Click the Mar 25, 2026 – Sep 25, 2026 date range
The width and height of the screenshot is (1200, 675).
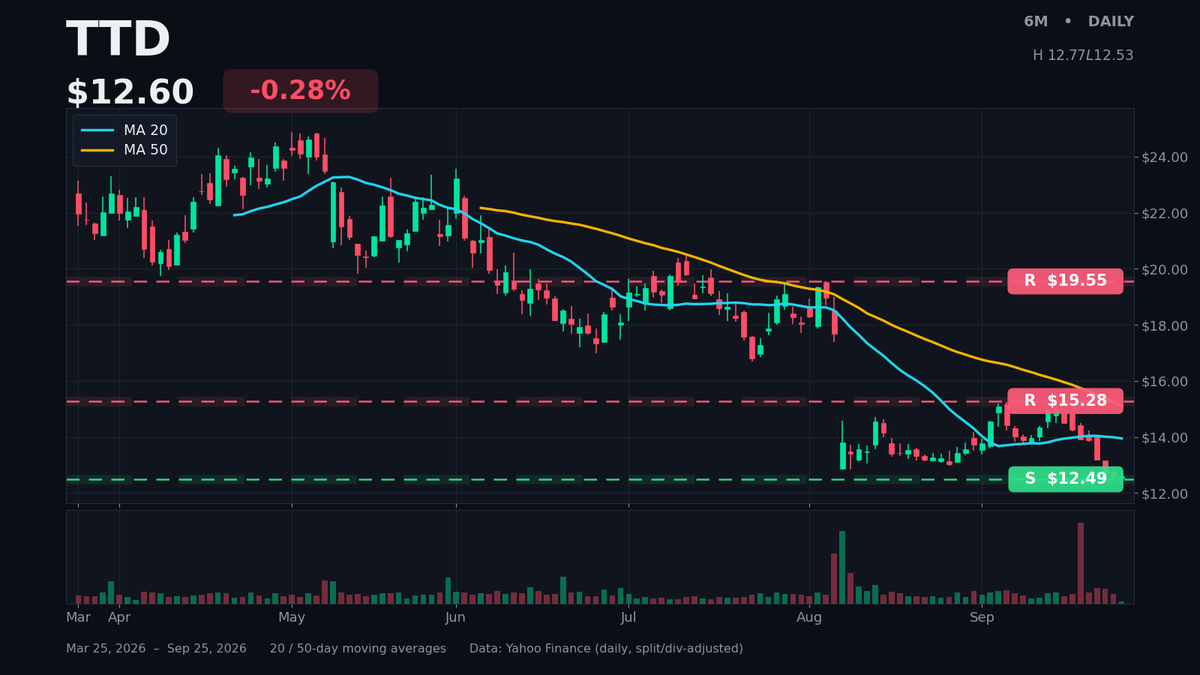(156, 649)
